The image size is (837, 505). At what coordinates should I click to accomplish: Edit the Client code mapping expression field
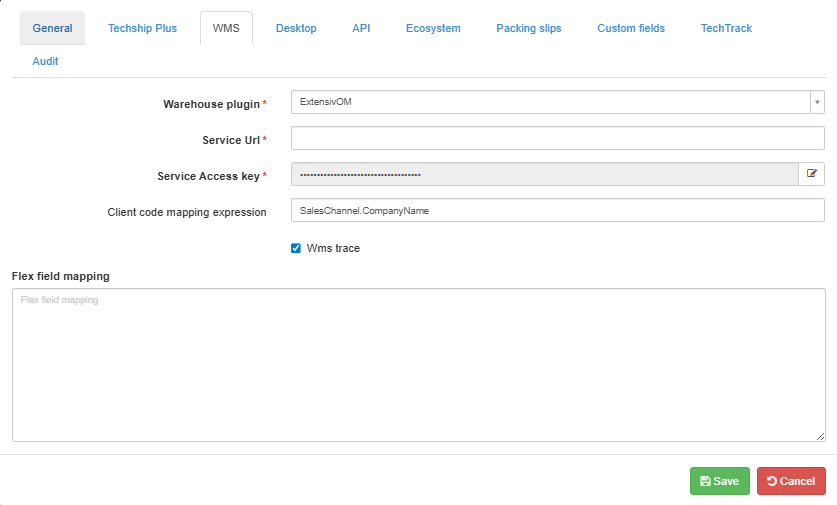pos(557,210)
